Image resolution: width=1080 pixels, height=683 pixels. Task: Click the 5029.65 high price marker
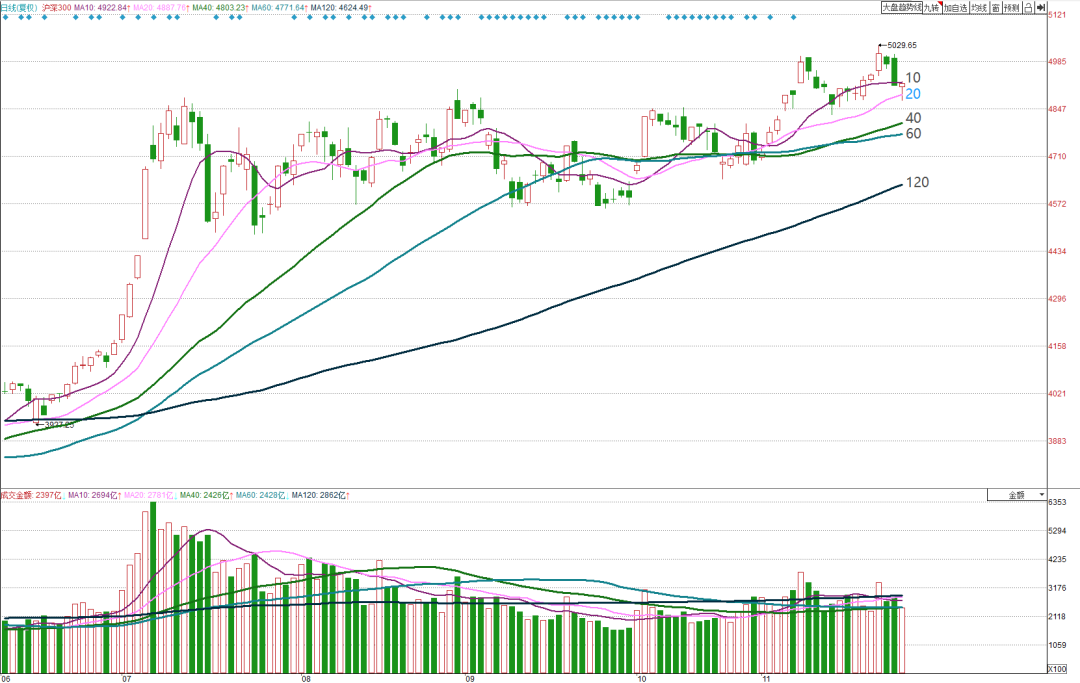point(902,45)
